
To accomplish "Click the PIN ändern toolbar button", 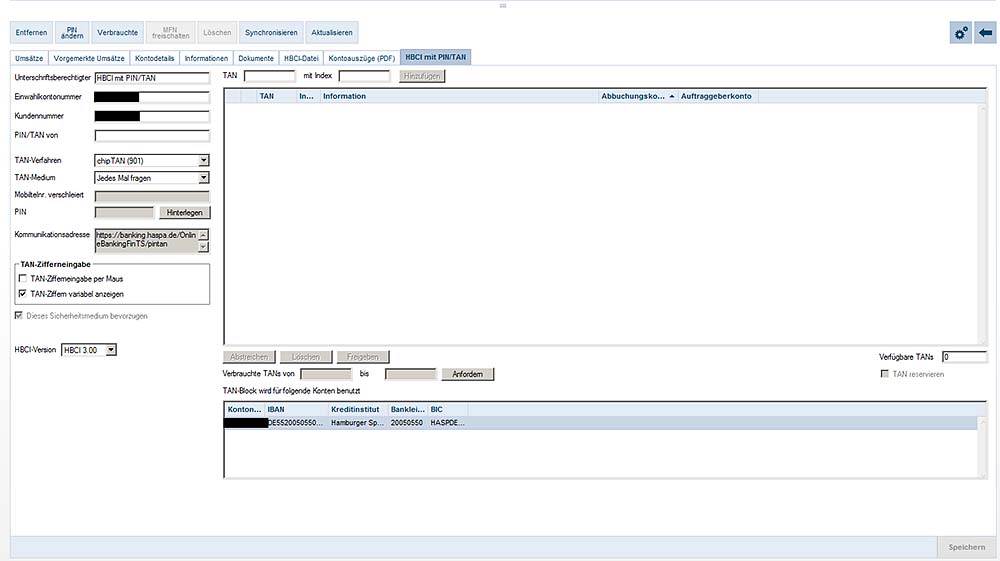I will tap(73, 33).
